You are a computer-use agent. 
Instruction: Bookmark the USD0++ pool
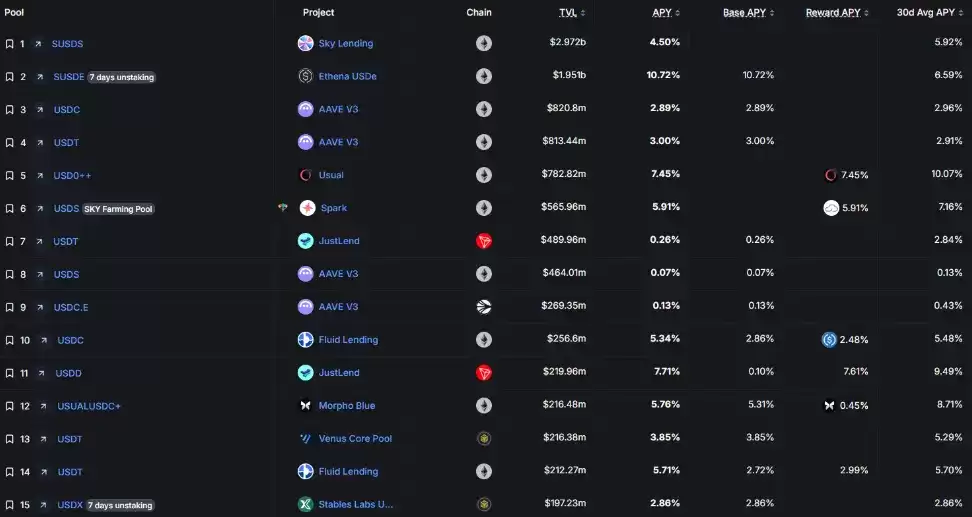tap(9, 176)
